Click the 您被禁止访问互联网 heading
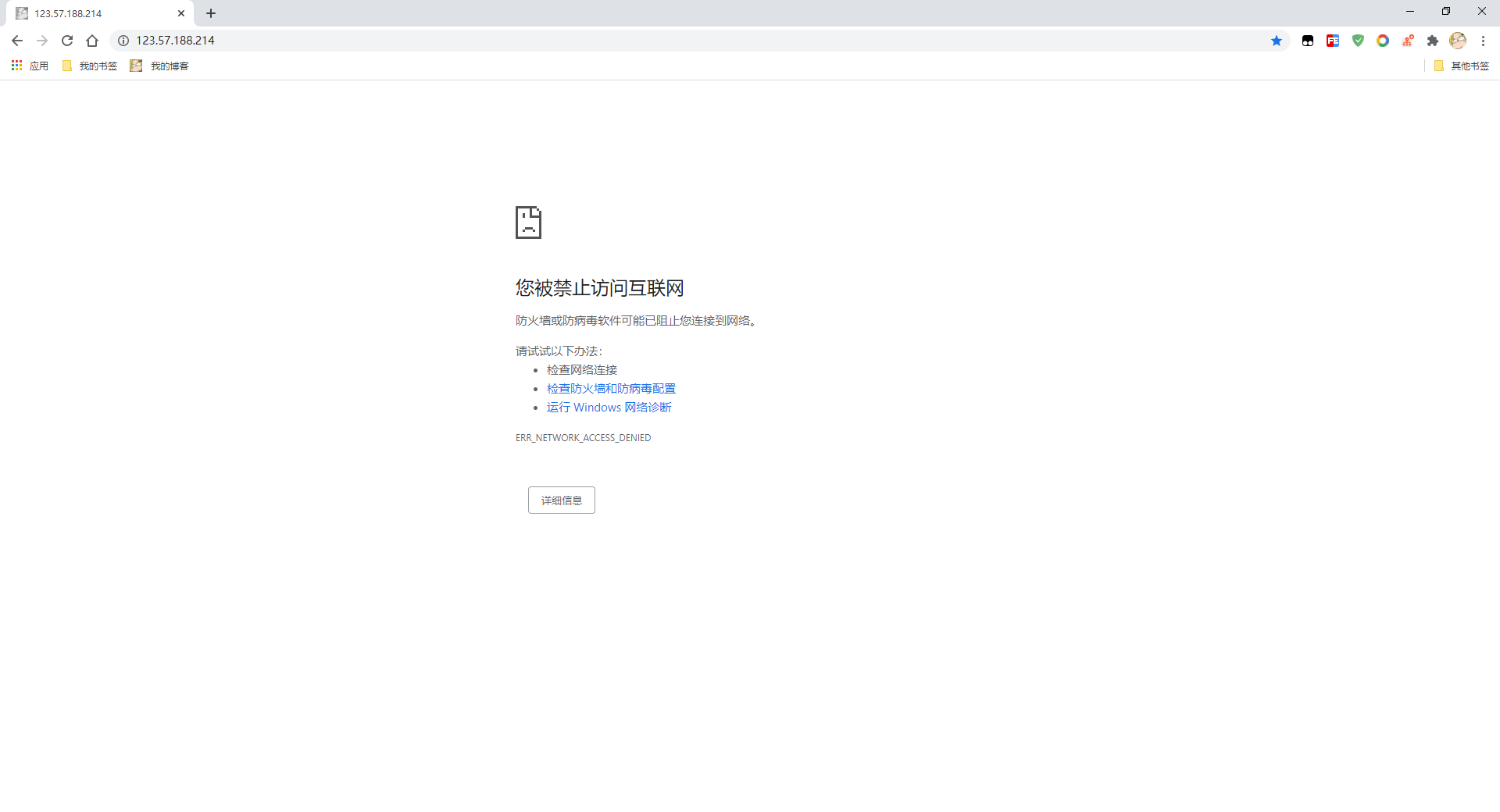This screenshot has height=812, width=1500. [x=600, y=288]
